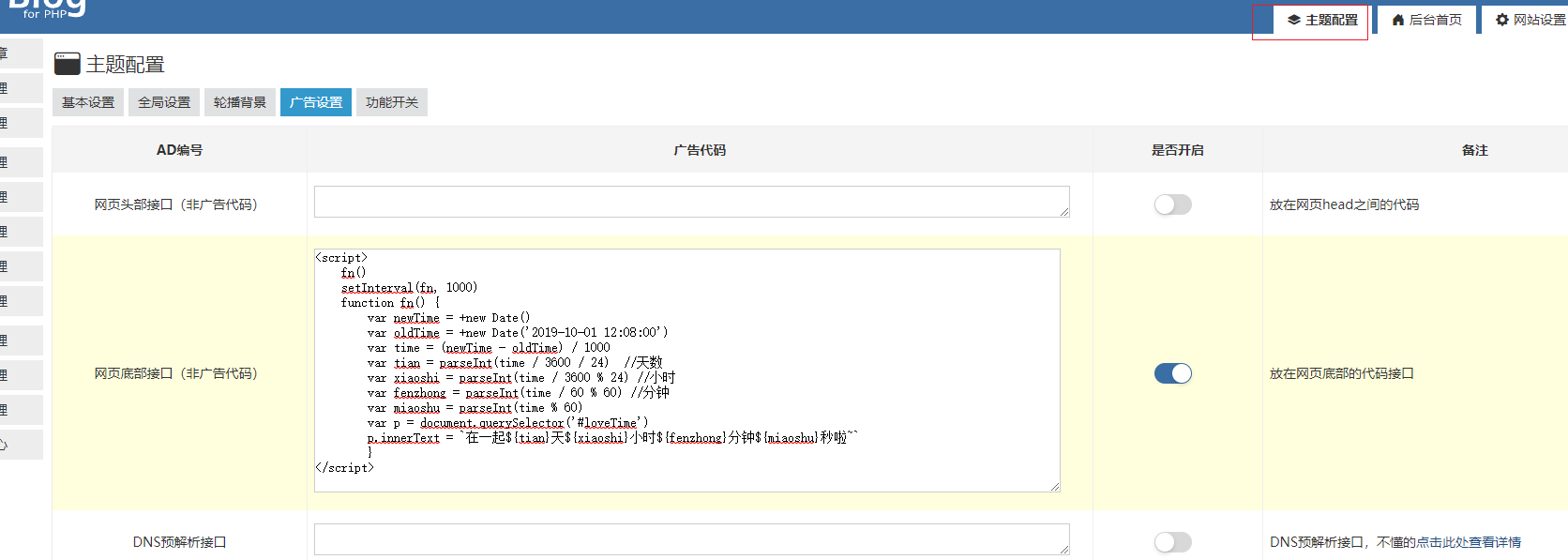Switch to the 基本设置 tab

tap(88, 102)
